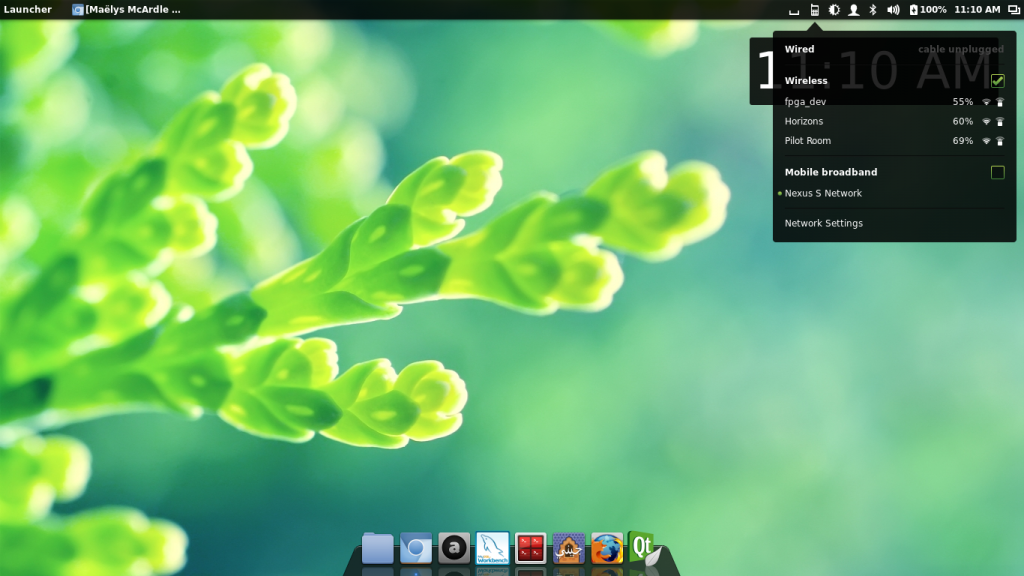Toggle the network indicator menu in panel
1024x576 pixels.
tap(815, 10)
